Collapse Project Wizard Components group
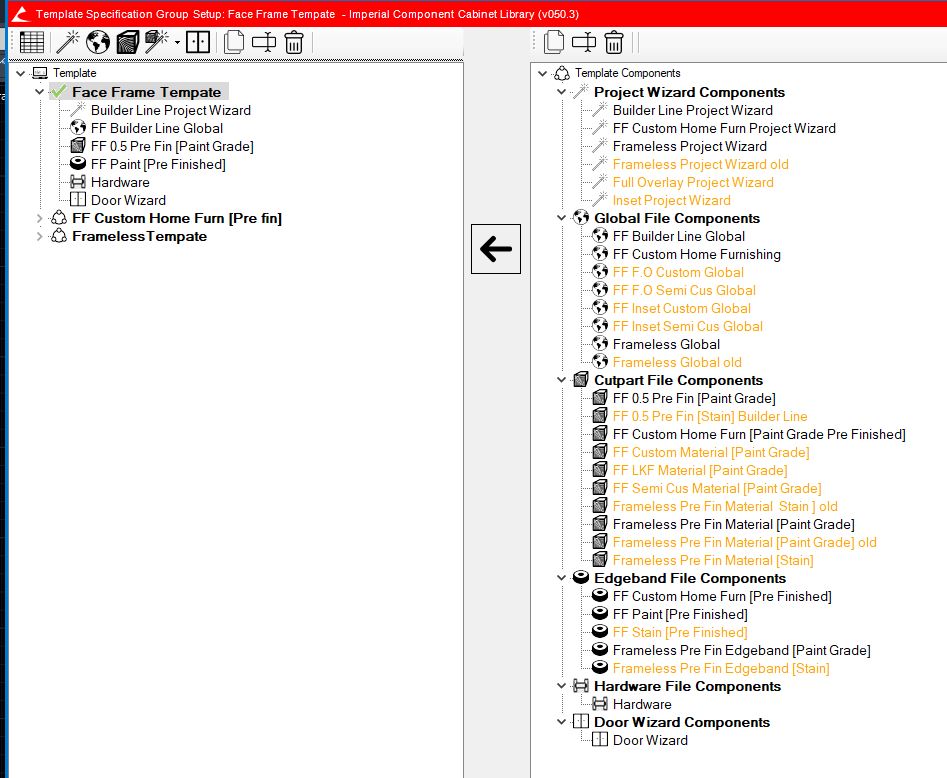The image size is (947, 778). pyautogui.click(x=562, y=92)
